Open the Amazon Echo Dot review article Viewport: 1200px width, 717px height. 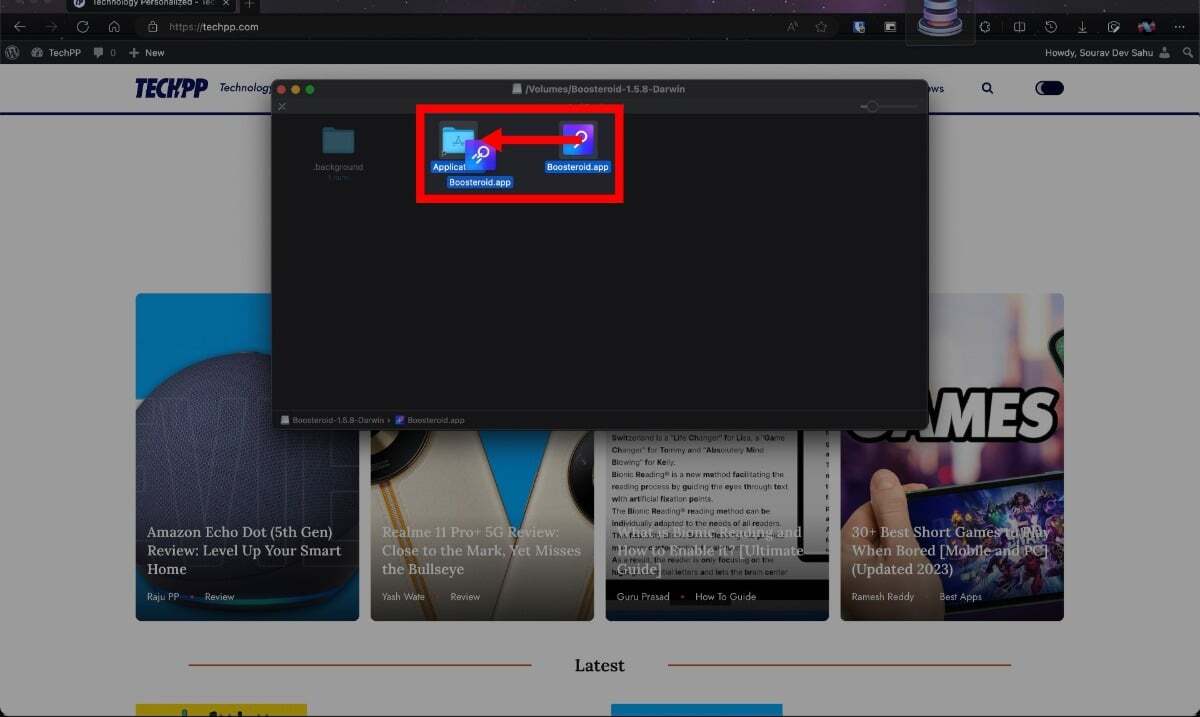pyautogui.click(x=244, y=550)
